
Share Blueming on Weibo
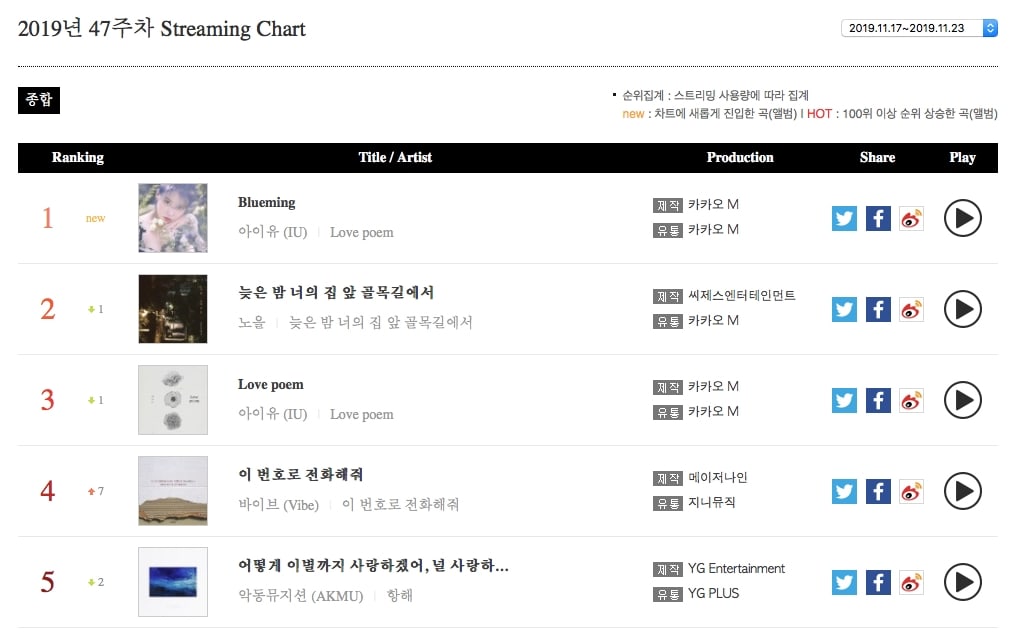[911, 218]
